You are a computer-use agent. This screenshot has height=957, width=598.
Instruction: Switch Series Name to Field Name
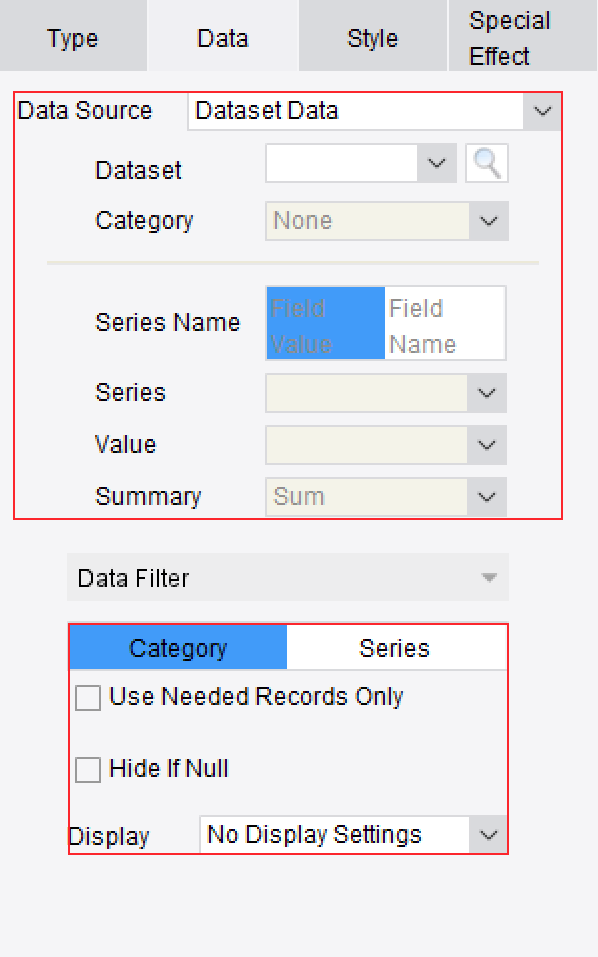pos(444,322)
